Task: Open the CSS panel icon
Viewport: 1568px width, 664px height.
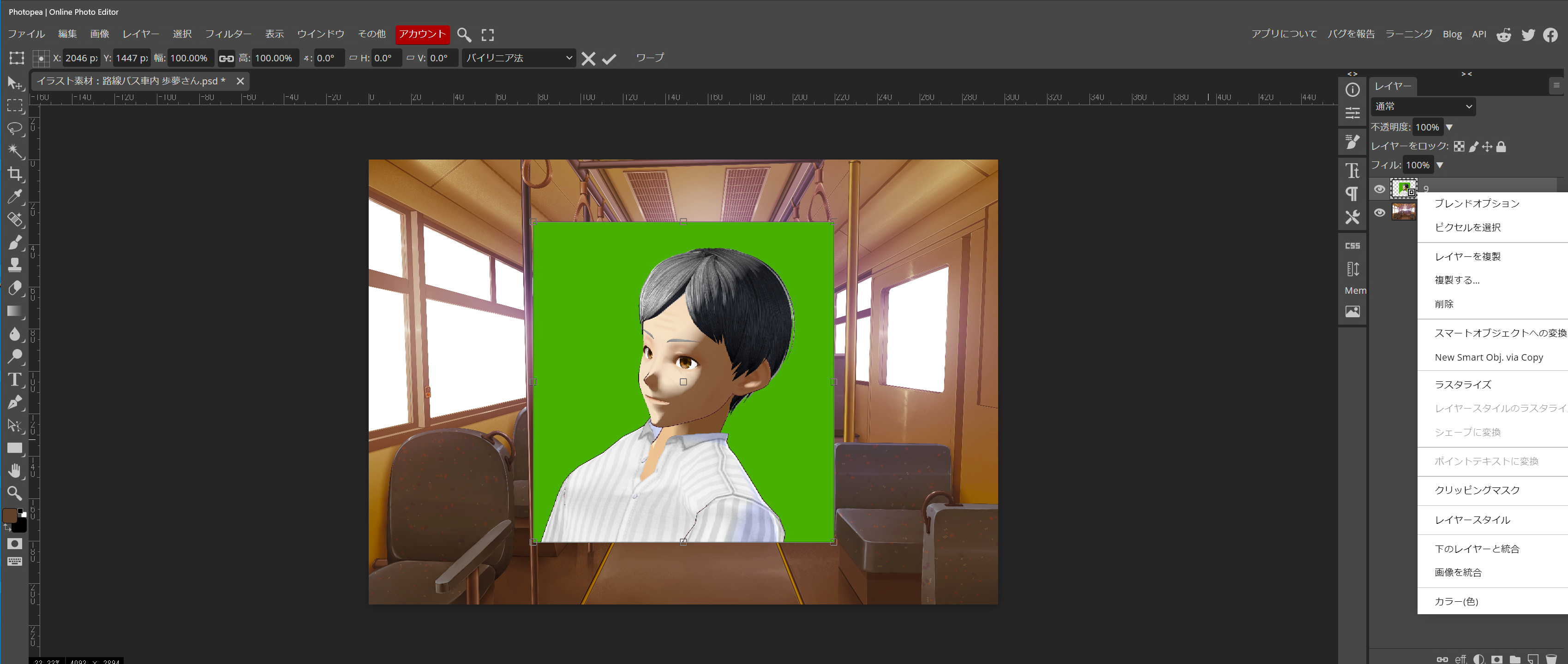Action: (x=1352, y=246)
